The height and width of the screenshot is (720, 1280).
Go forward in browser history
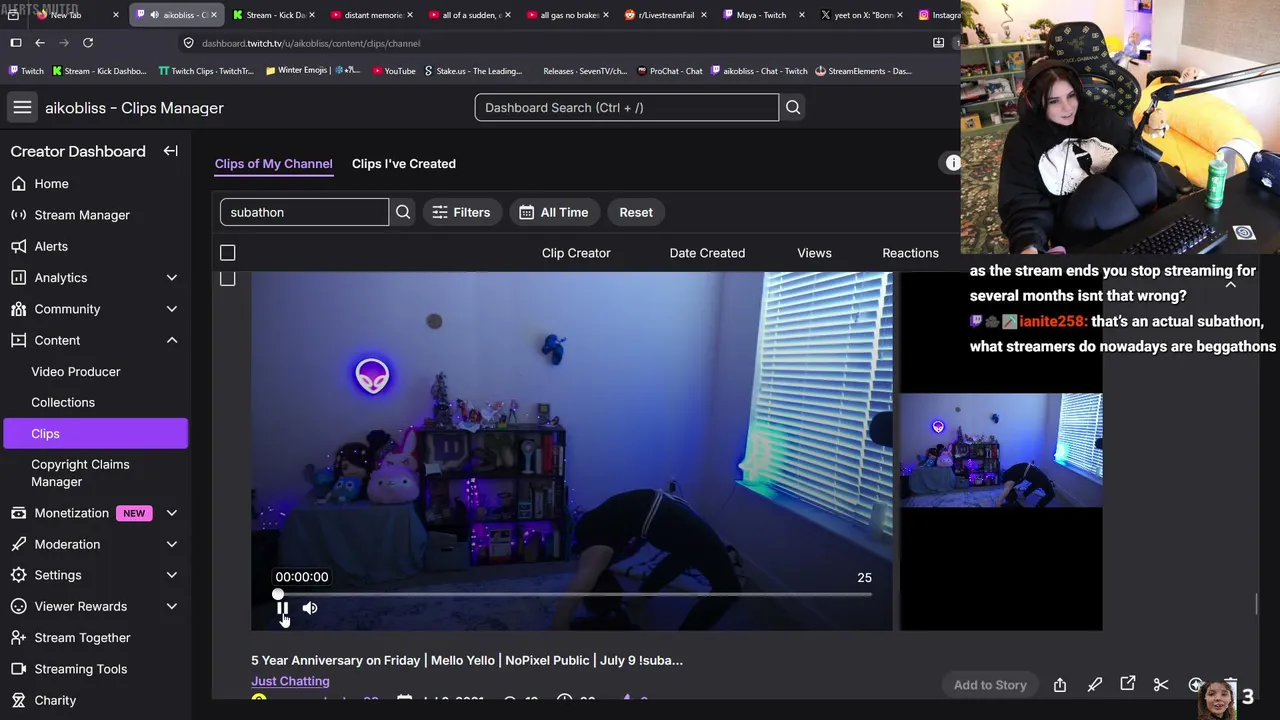[64, 43]
